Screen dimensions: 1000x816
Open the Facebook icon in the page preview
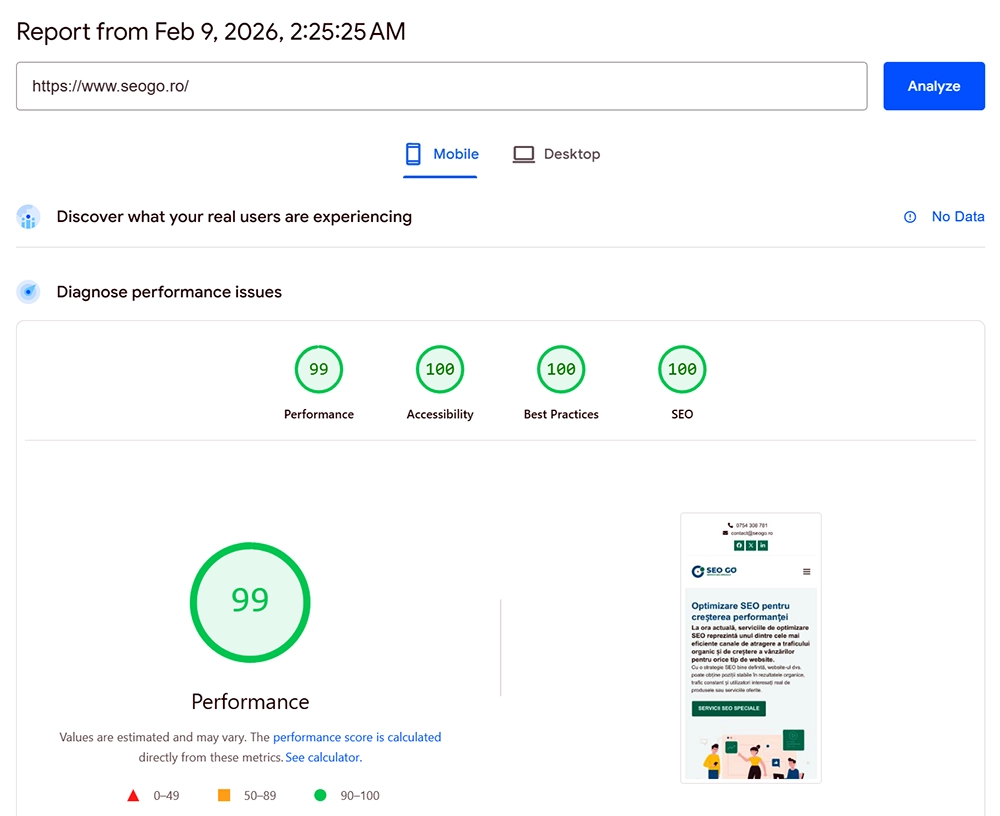coord(739,546)
